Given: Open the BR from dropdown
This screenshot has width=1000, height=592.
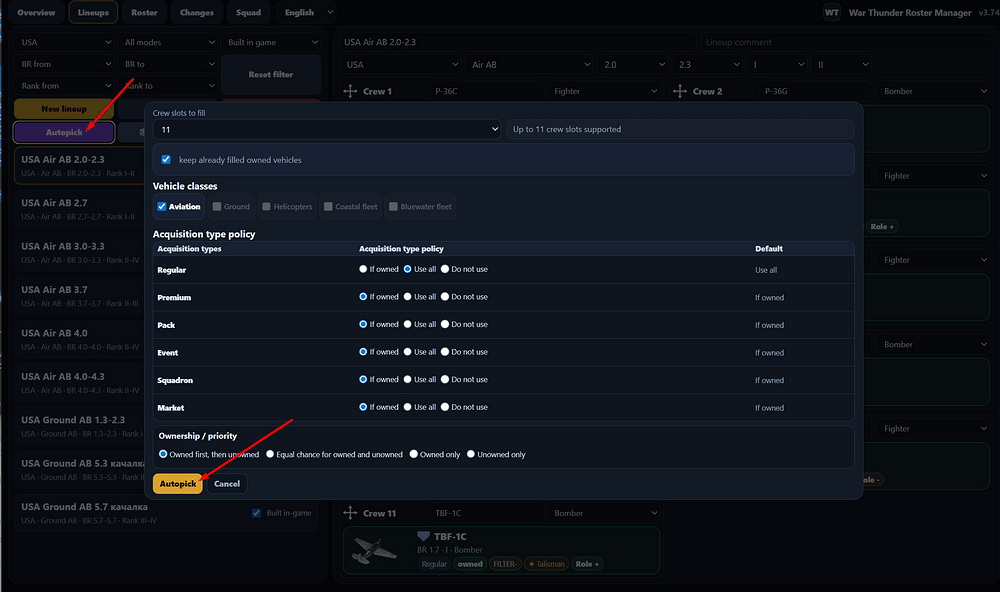Looking at the screenshot, I should [64, 64].
